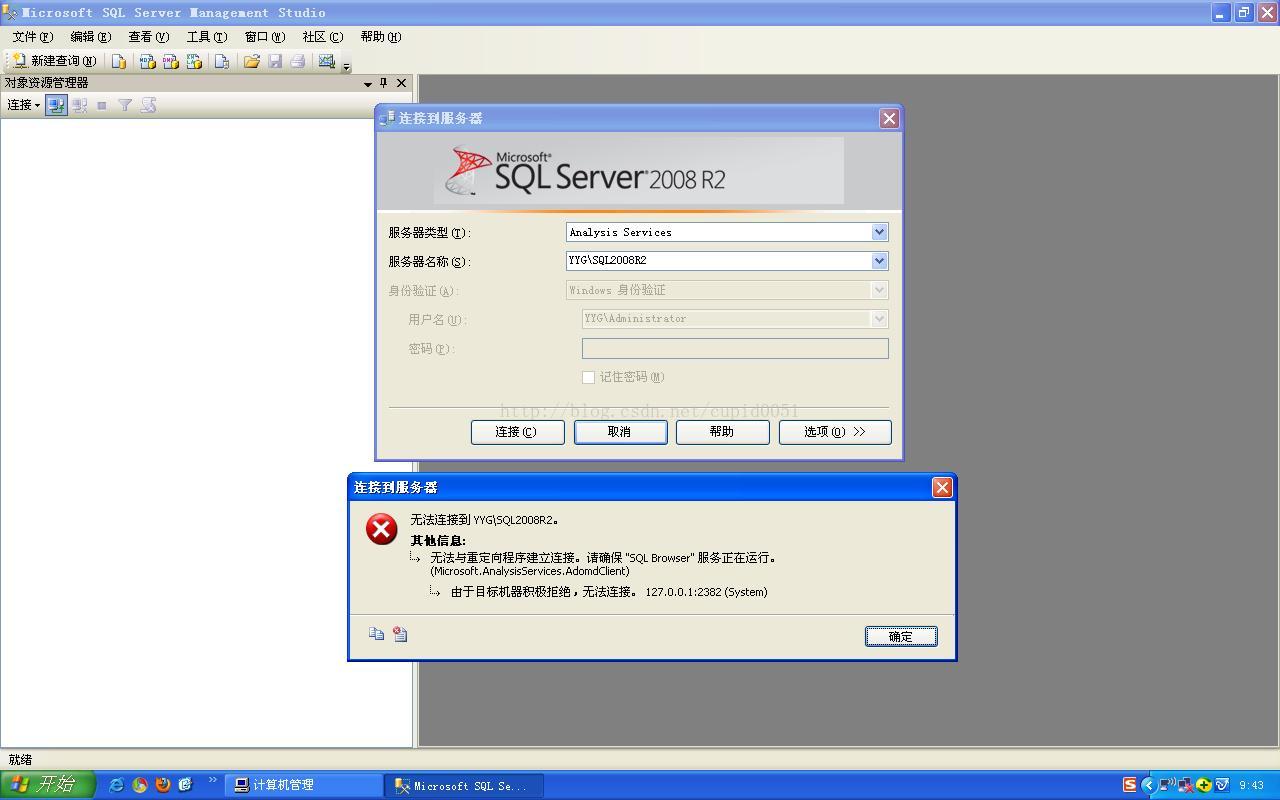
Task: Open a new Database Engine query
Action: click(119, 61)
